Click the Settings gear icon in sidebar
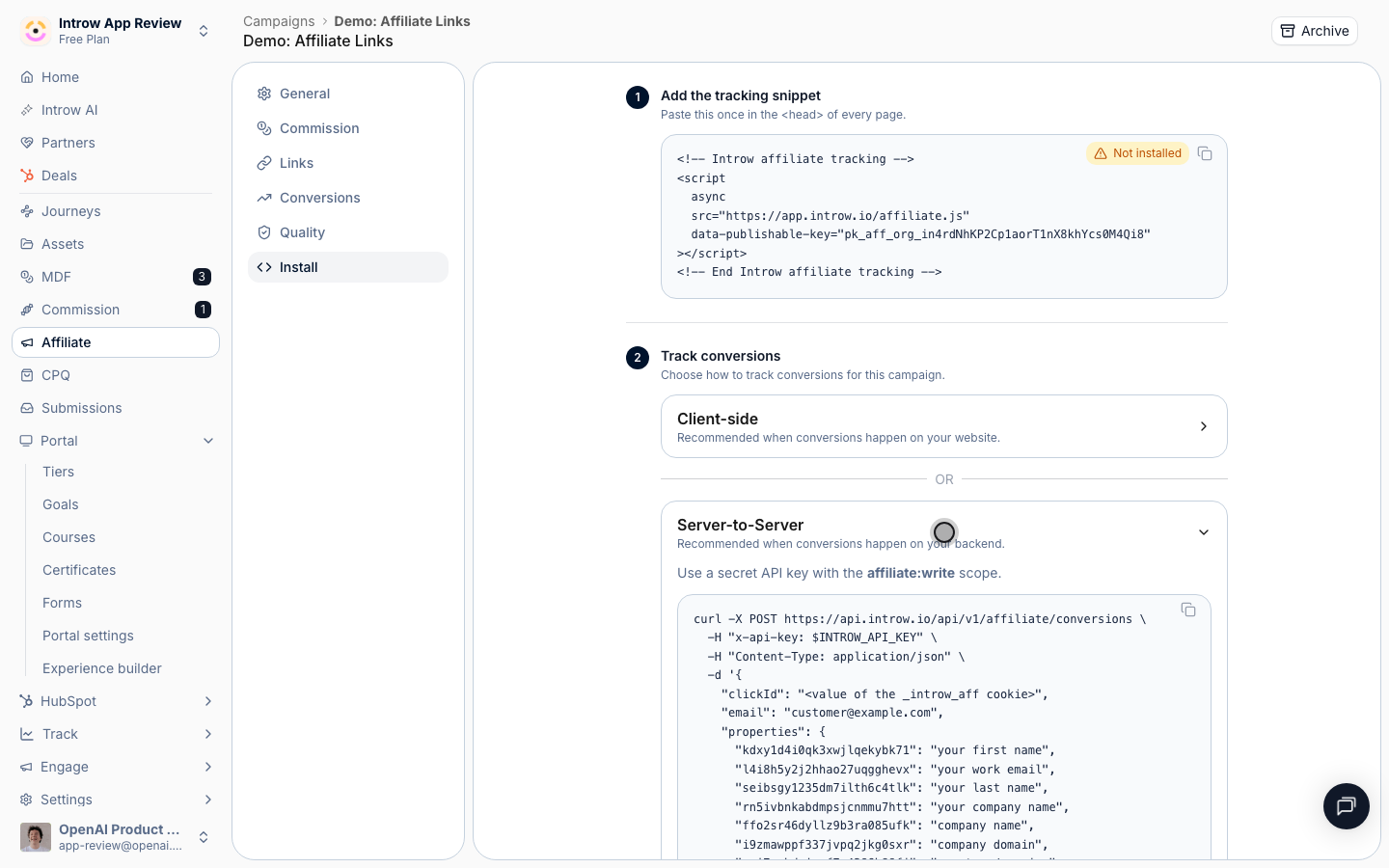The height and width of the screenshot is (868, 1389). click(26, 800)
